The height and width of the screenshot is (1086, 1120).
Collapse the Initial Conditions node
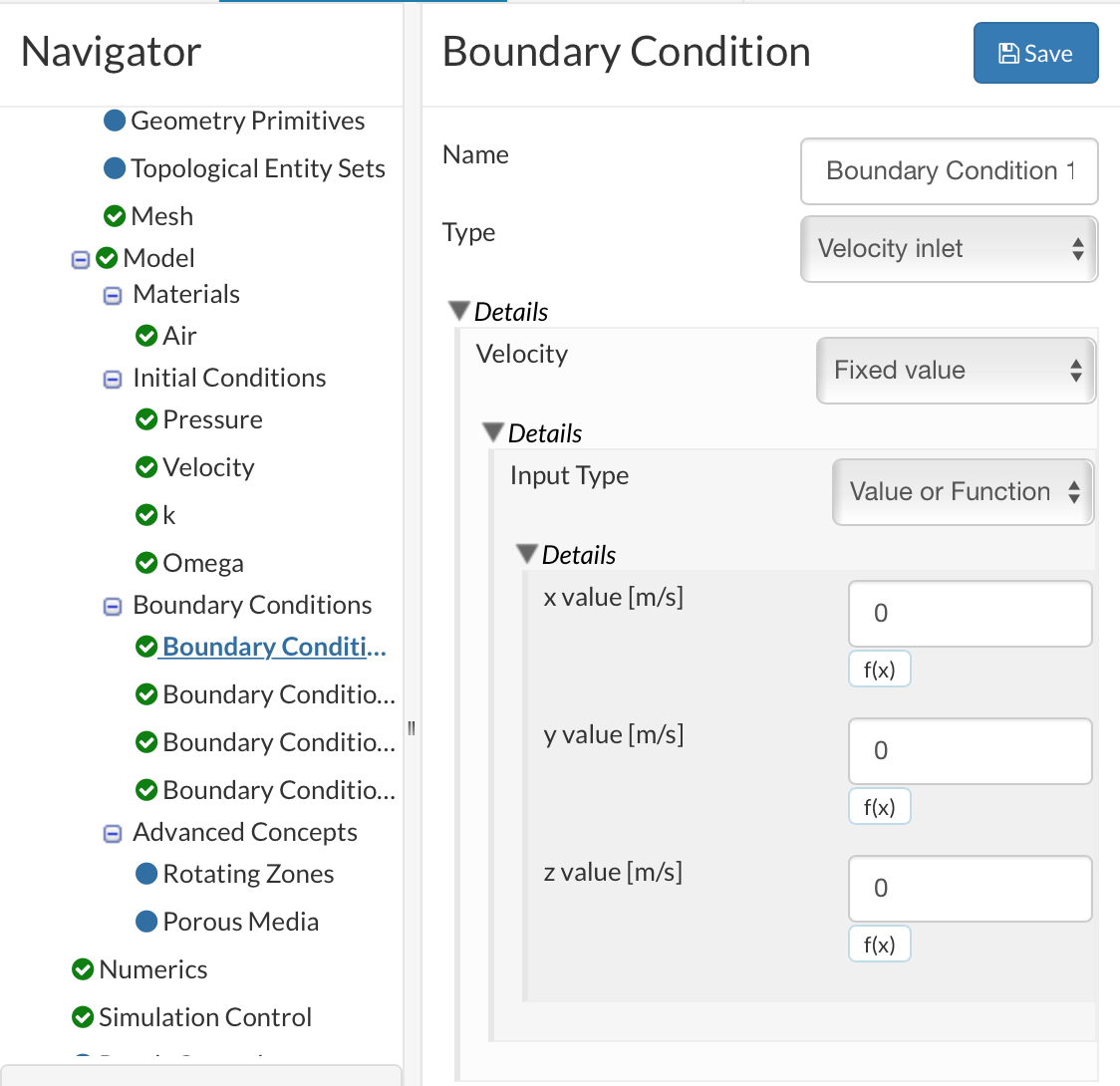coord(113,379)
